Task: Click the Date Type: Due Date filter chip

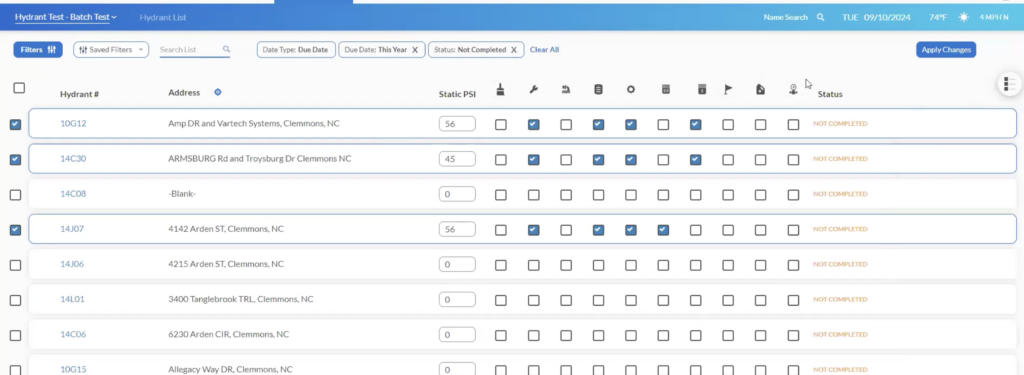Action: (x=296, y=50)
